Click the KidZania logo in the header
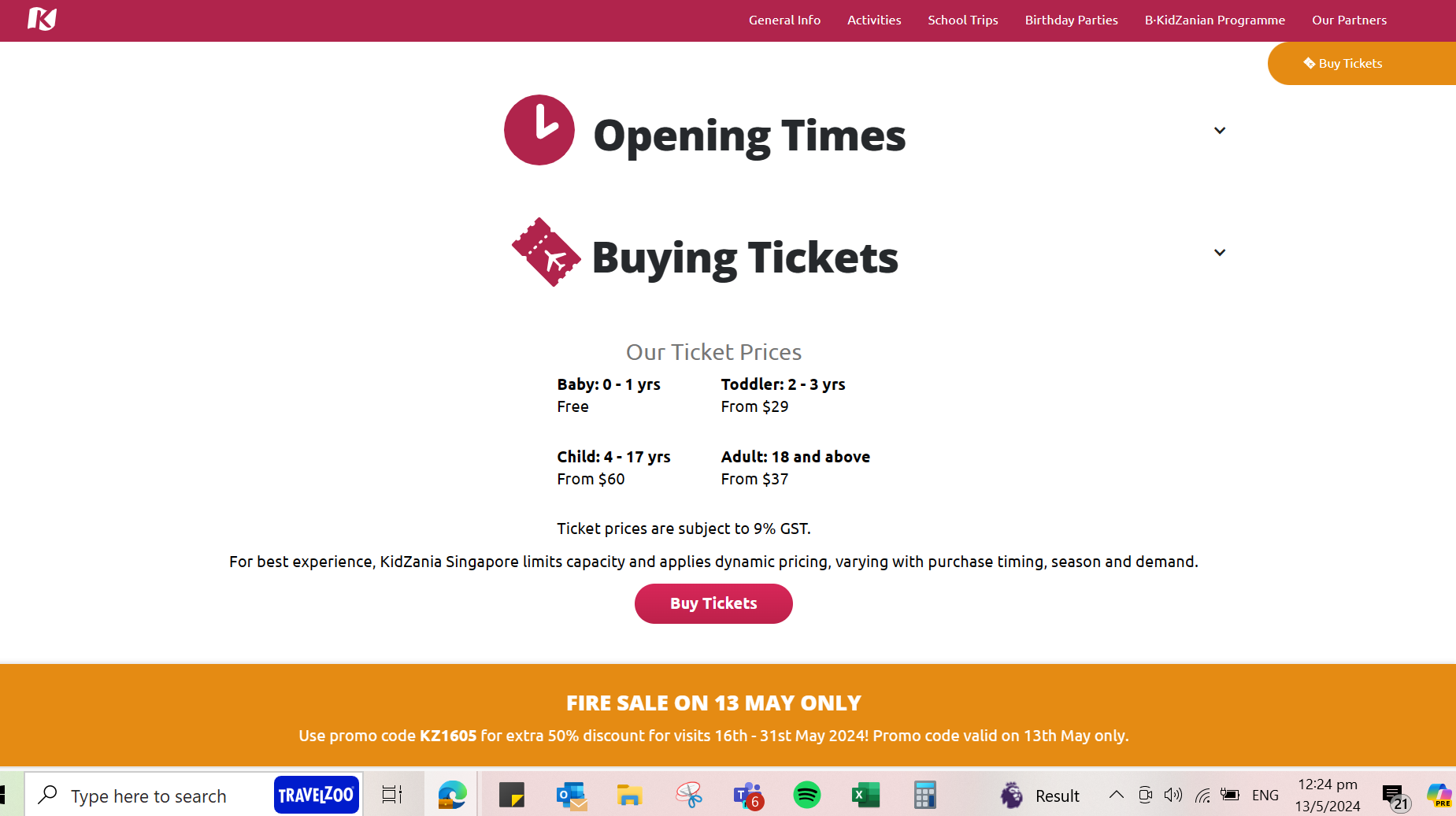Image resolution: width=1456 pixels, height=816 pixels. [42, 18]
